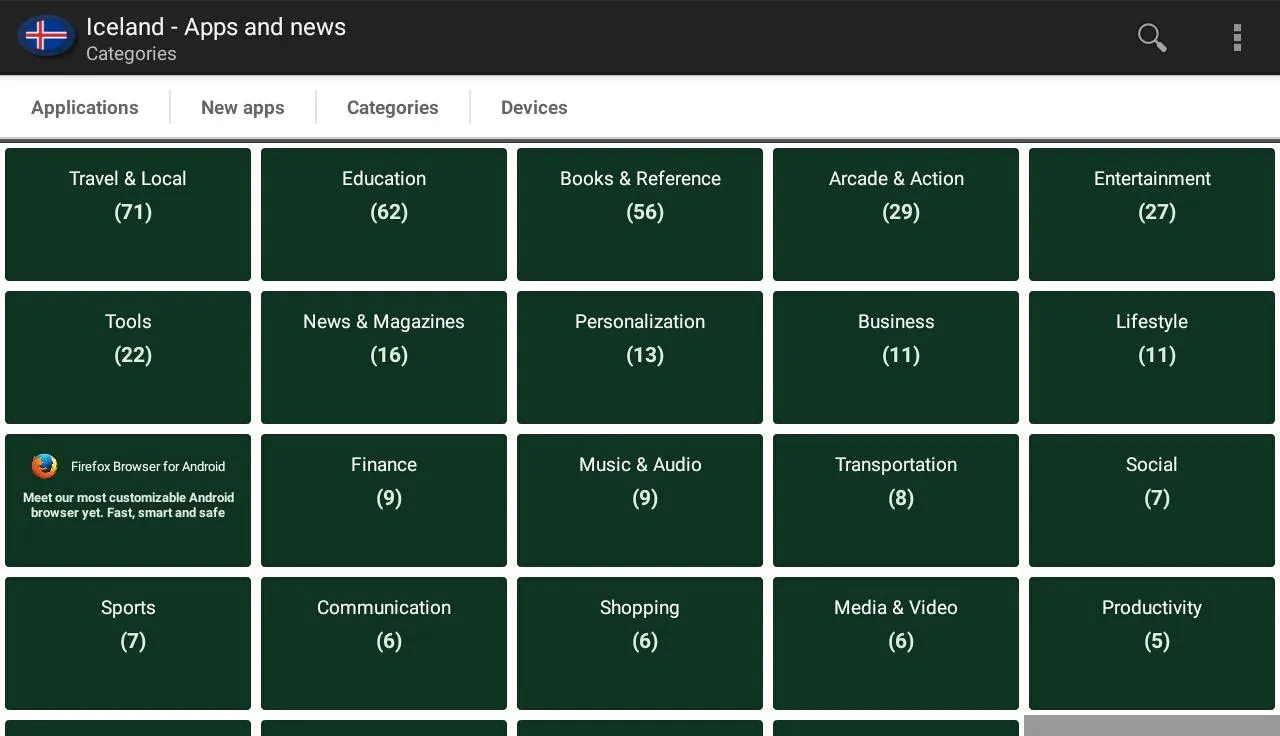
Task: Choose the Communication category tile
Action: (384, 643)
